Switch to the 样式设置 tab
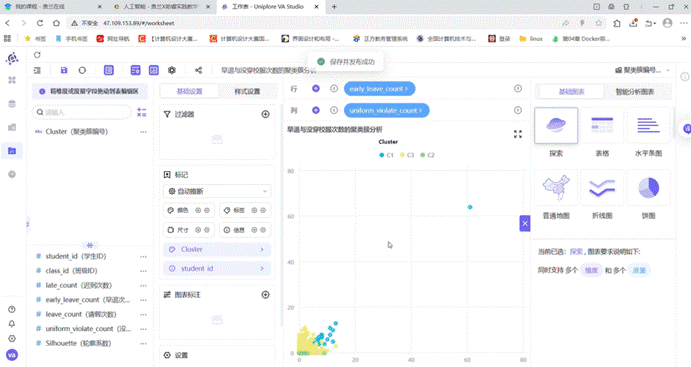Viewport: 691px width, 367px height. (247, 91)
